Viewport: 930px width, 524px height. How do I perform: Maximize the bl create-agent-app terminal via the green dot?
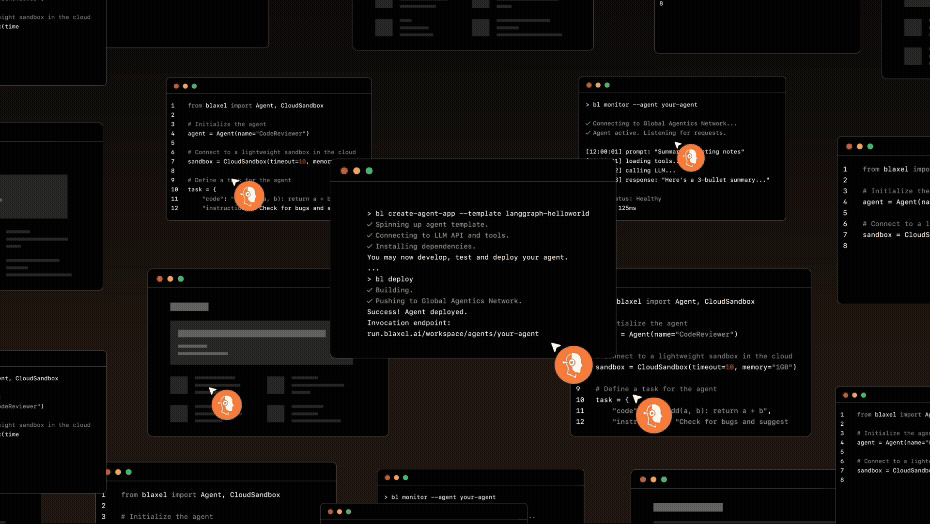click(x=369, y=171)
